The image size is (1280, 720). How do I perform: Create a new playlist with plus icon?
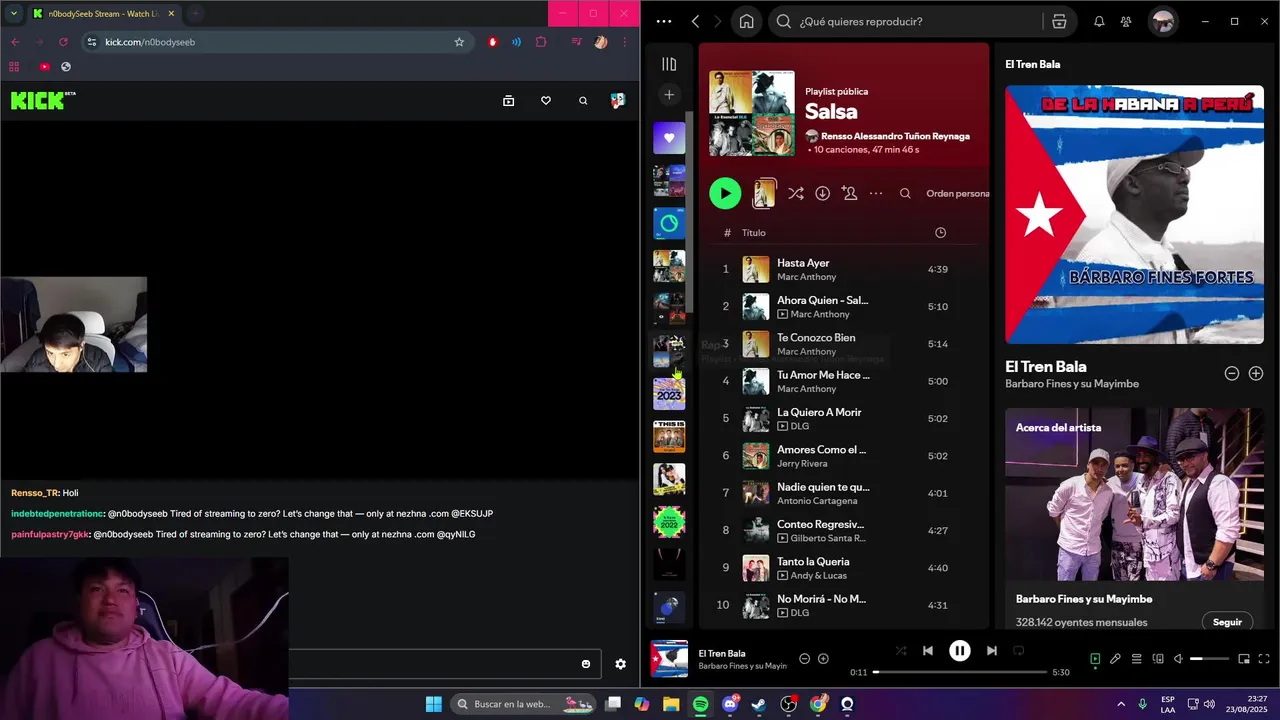click(x=669, y=95)
